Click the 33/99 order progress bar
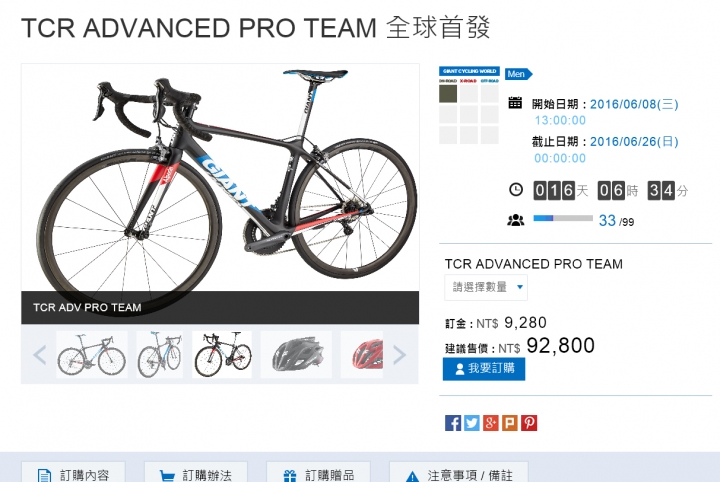Viewport: 720px width, 482px height. coord(563,219)
